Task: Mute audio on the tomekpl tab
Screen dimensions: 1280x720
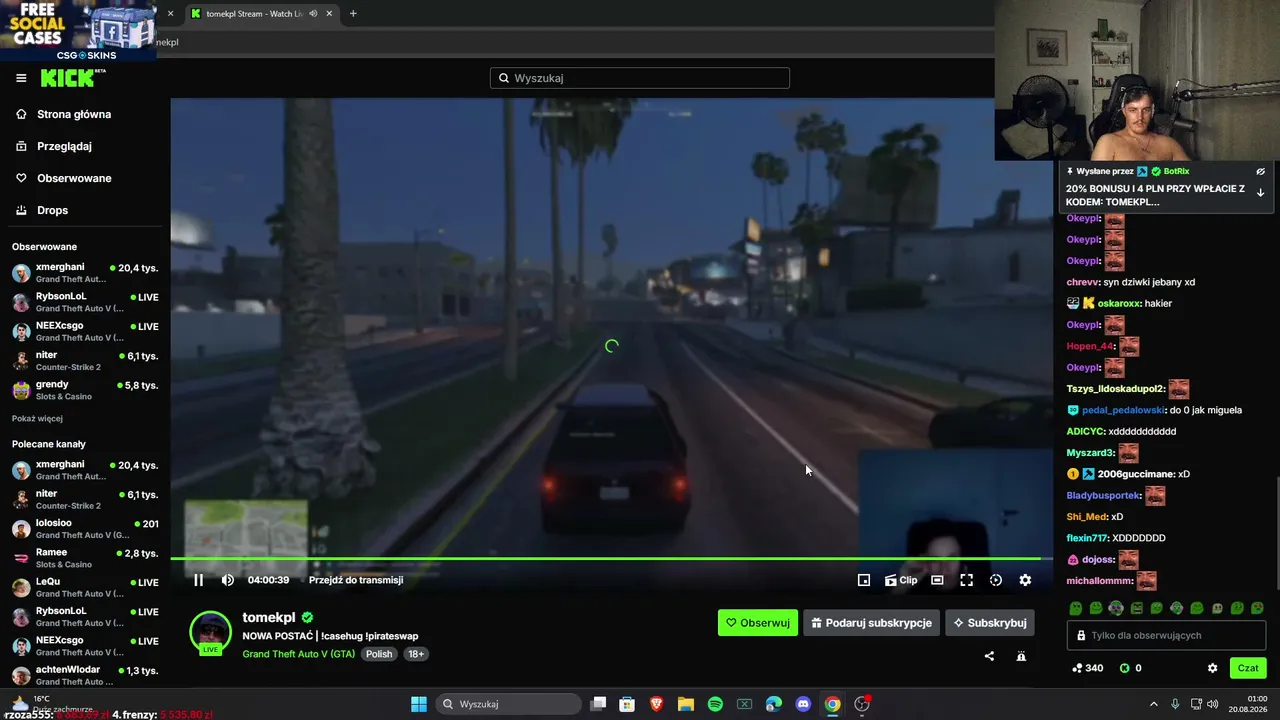Action: click(x=313, y=14)
